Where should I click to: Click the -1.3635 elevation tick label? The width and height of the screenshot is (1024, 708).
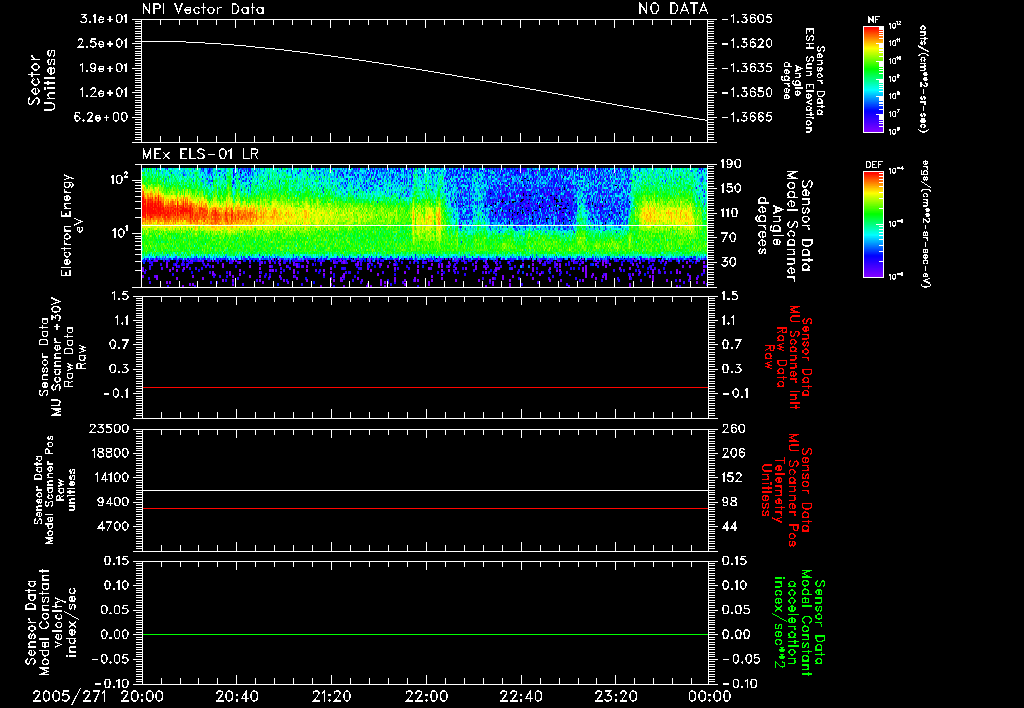(747, 68)
